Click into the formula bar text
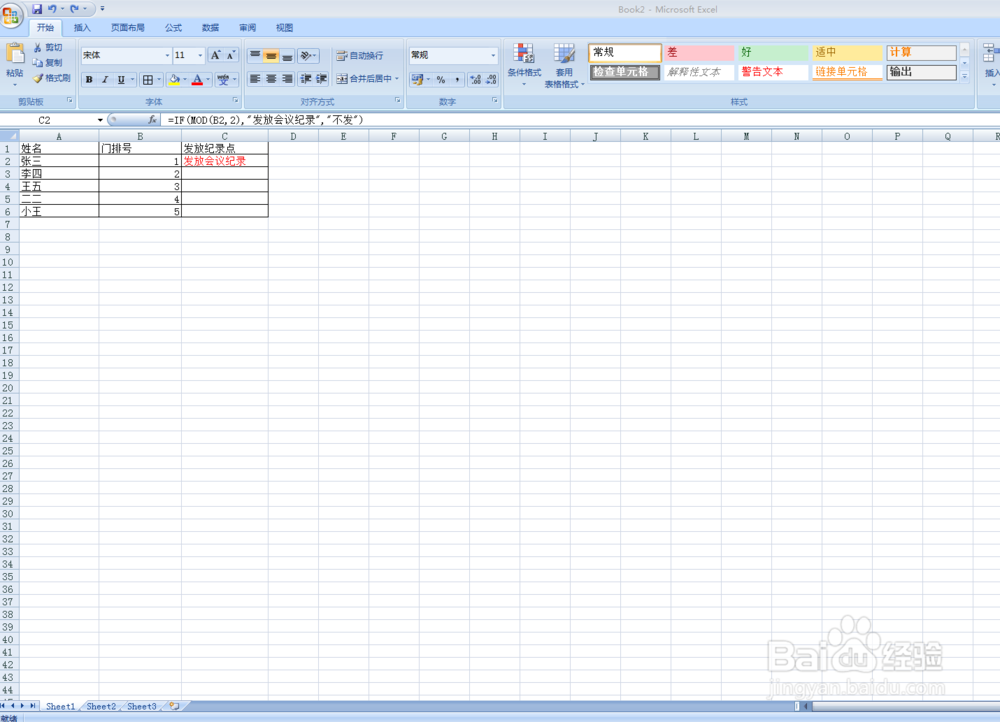 [265, 120]
